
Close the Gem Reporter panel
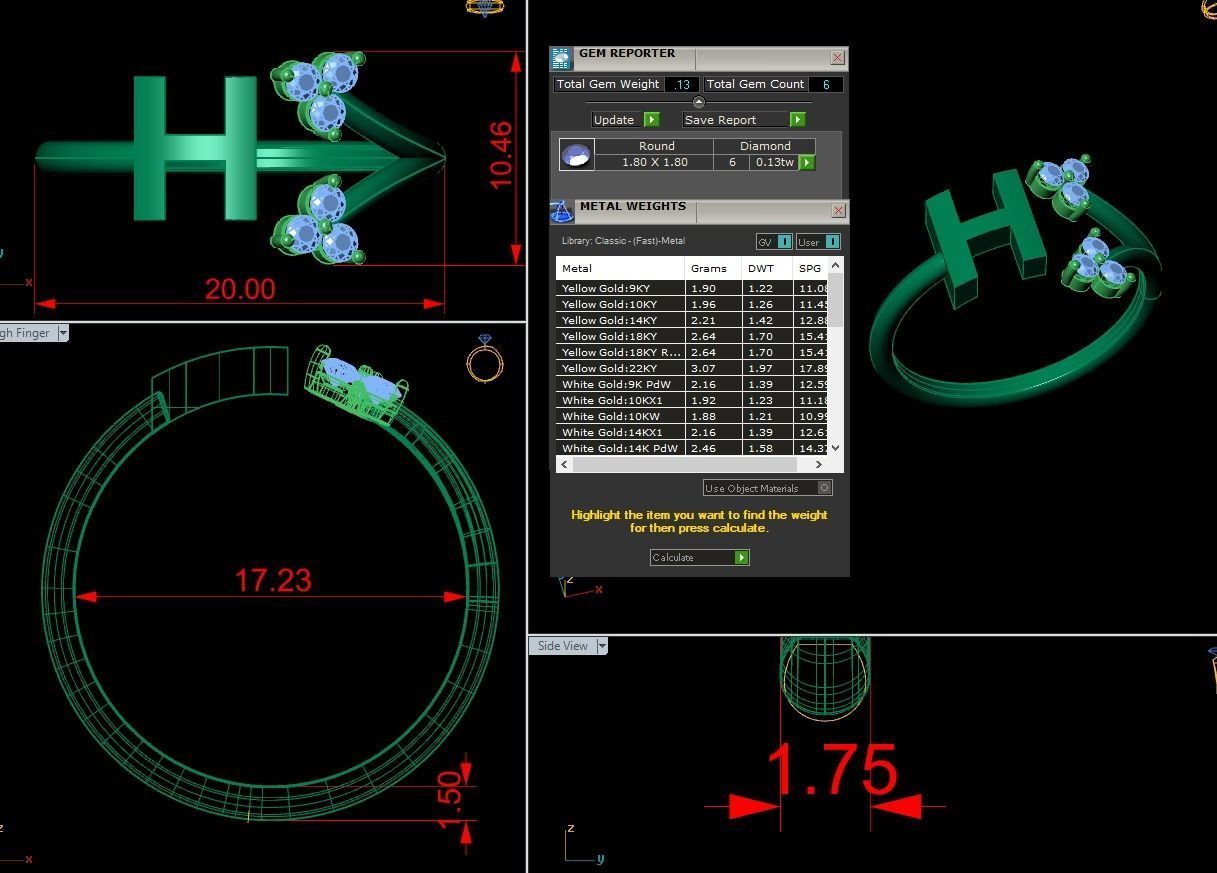pos(838,58)
